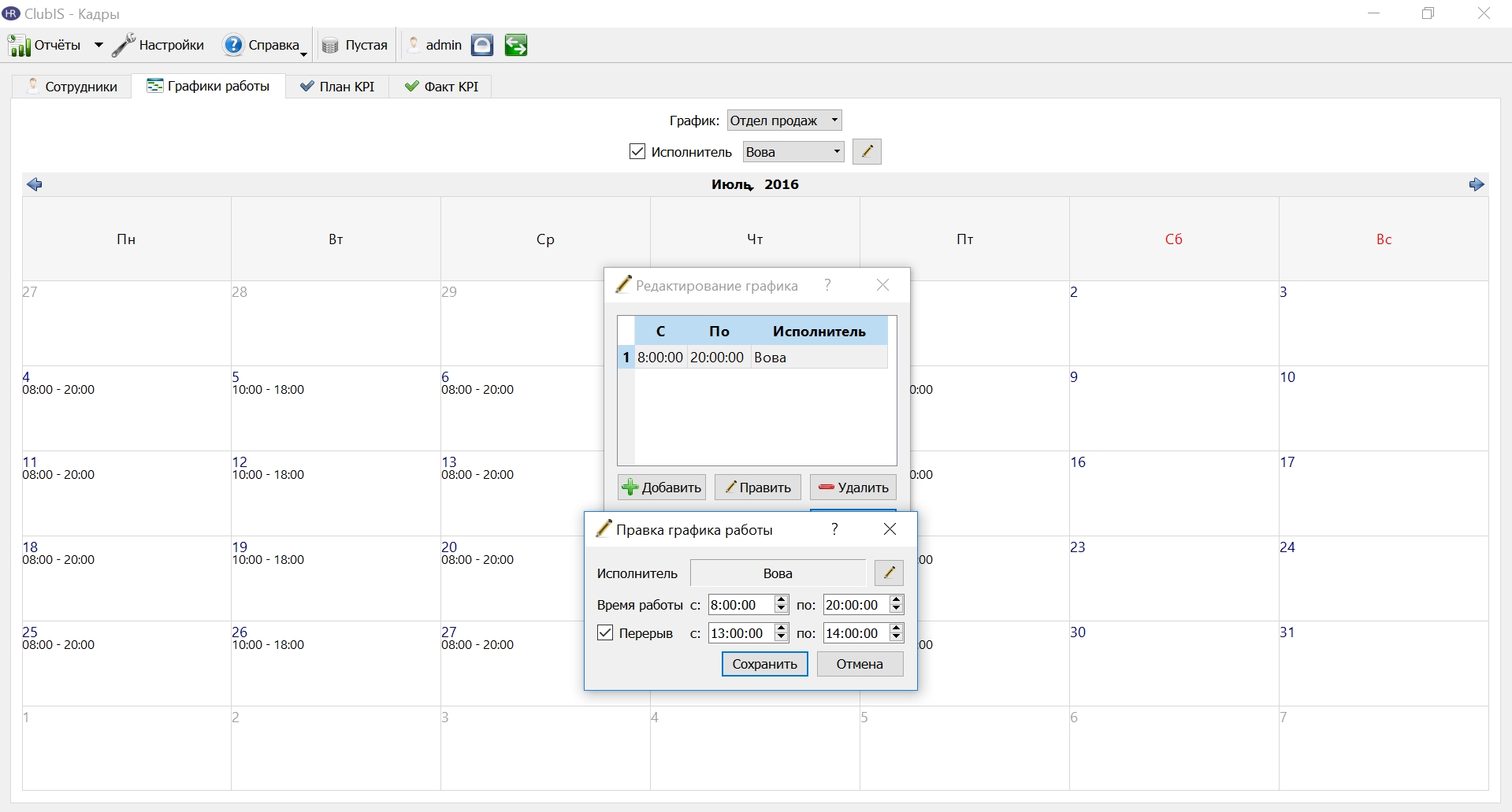Screen dimensions: 1512x812
Task: Open the Вова executor dropdown
Action: (793, 152)
